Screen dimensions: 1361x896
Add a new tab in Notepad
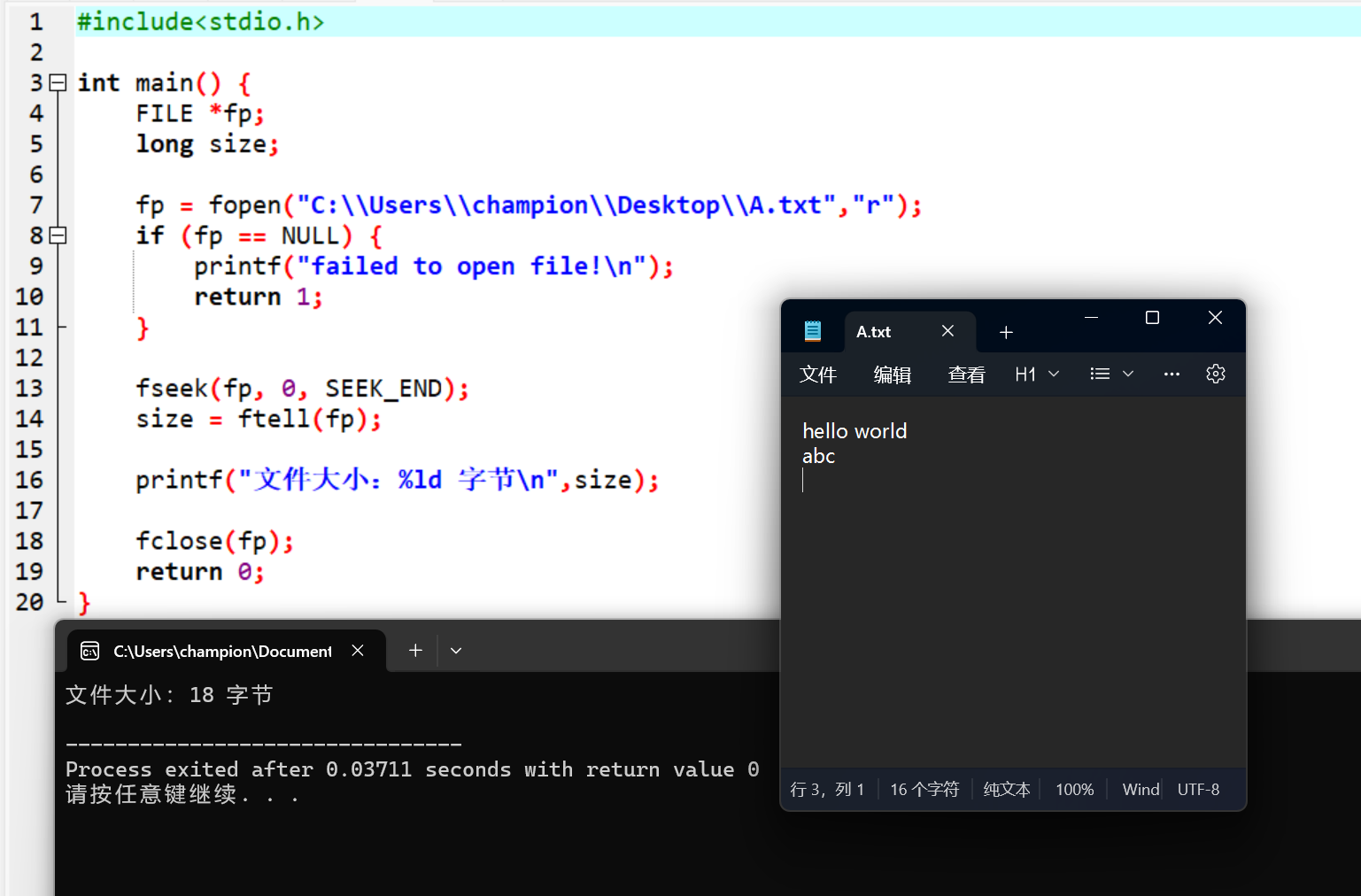[x=1006, y=332]
